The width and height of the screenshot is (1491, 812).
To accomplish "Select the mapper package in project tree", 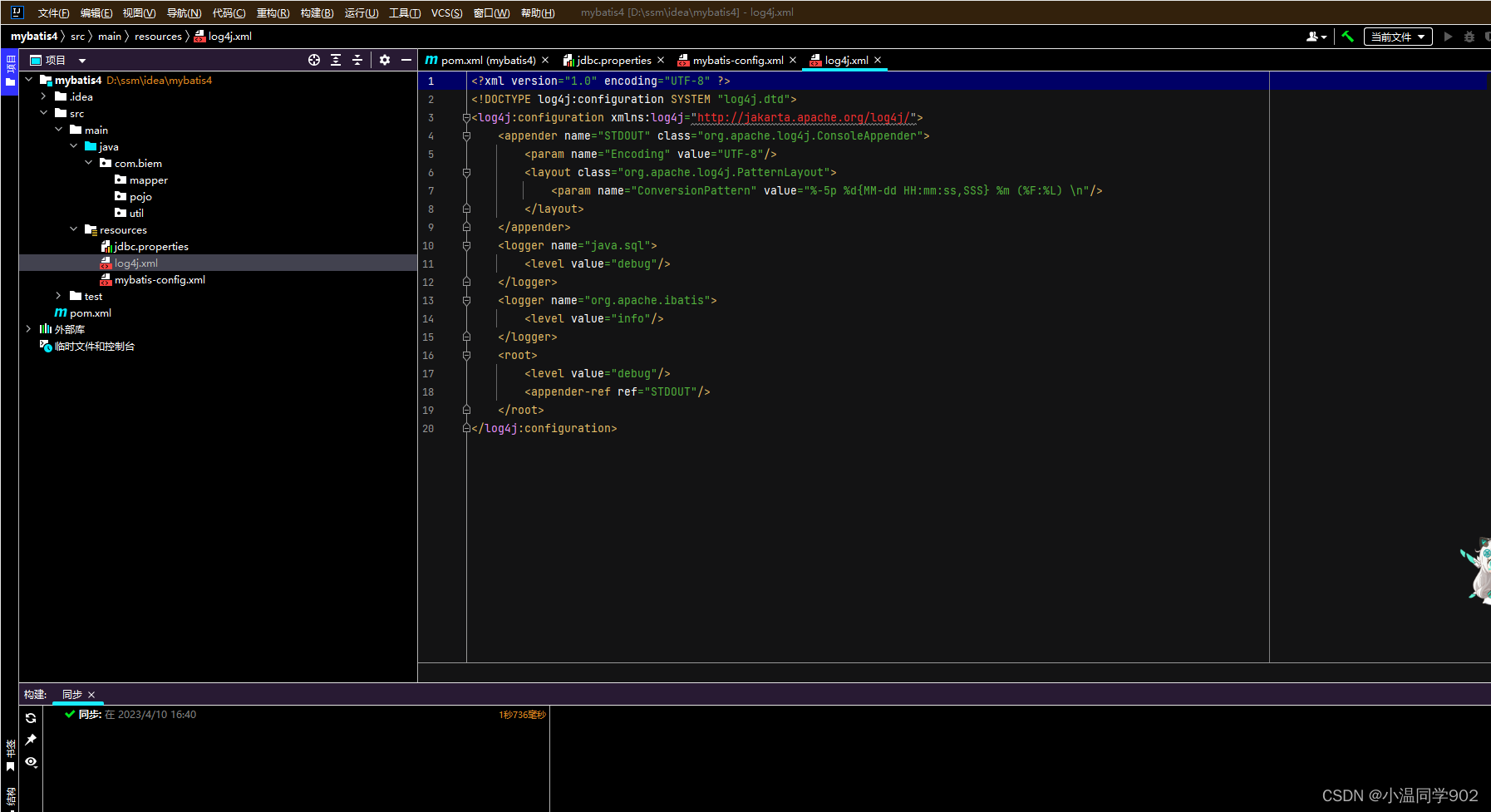I will pyautogui.click(x=147, y=180).
